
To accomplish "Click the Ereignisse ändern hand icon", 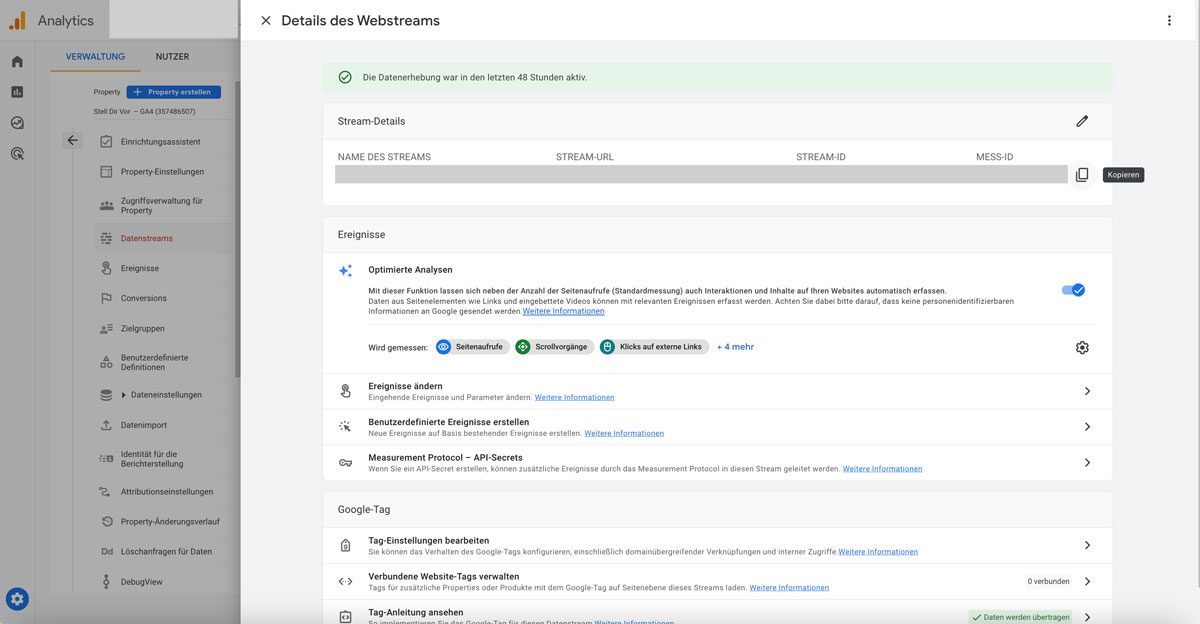I will point(345,391).
